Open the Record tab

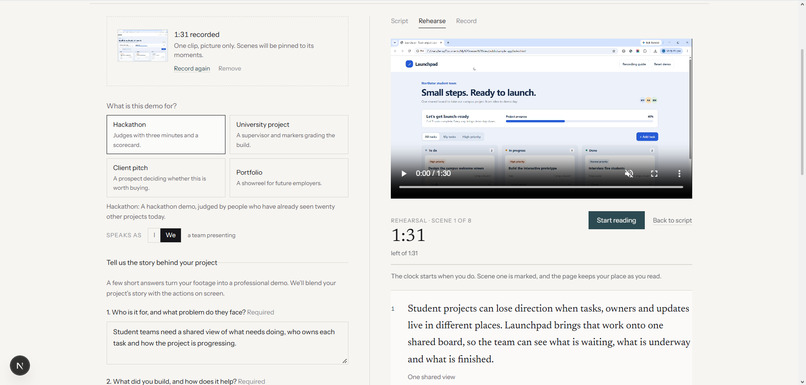tap(466, 21)
